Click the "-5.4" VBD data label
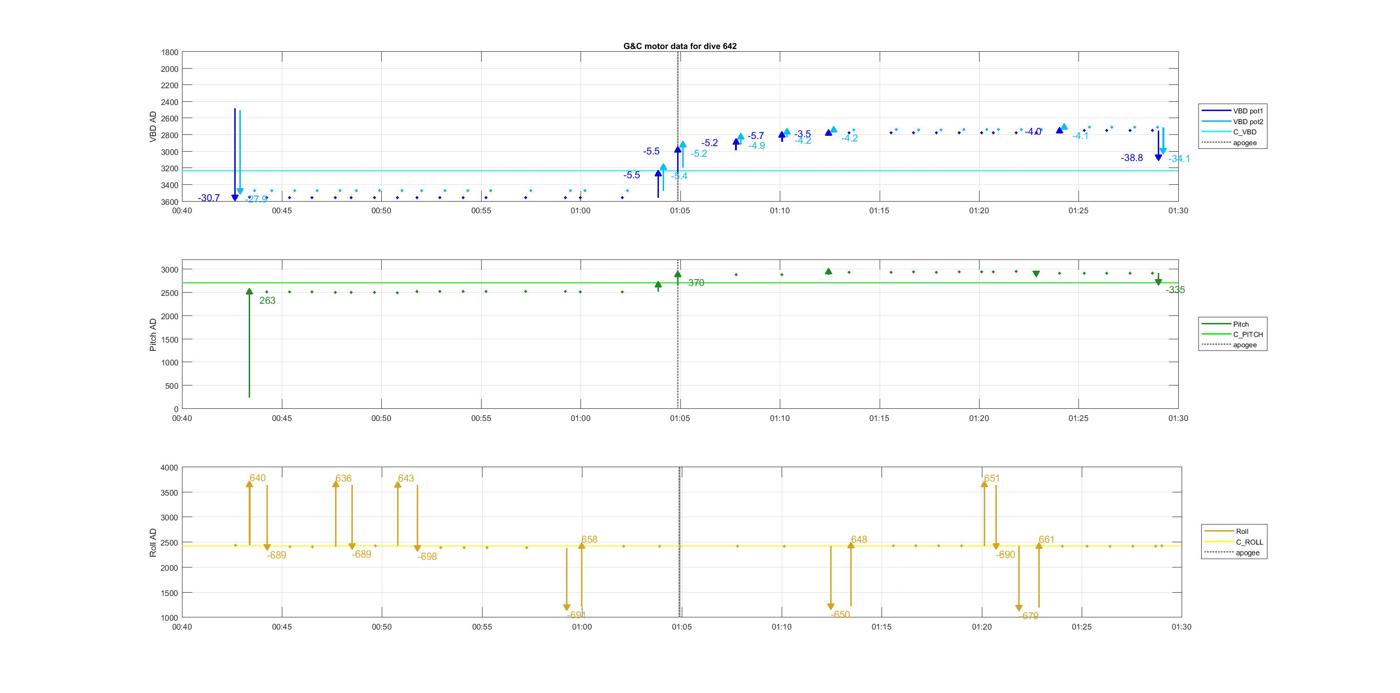 click(x=678, y=176)
